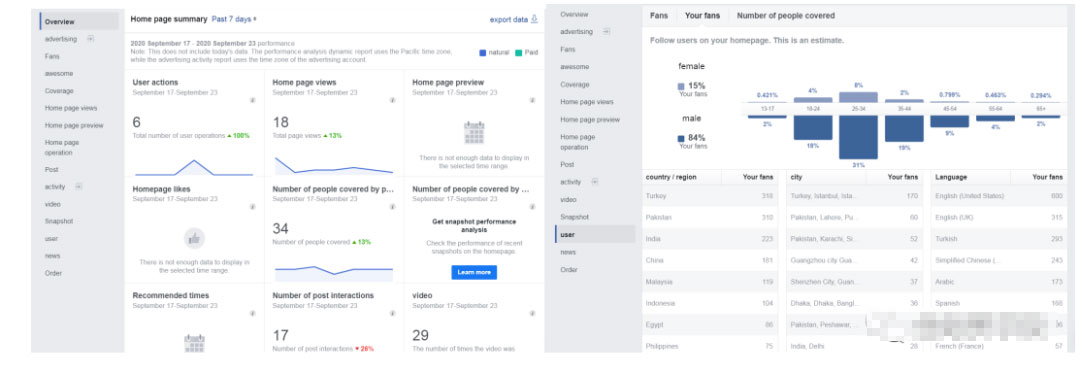Expand activity in the Home page summary sidebar
1080x374 pixels.
click(x=79, y=187)
